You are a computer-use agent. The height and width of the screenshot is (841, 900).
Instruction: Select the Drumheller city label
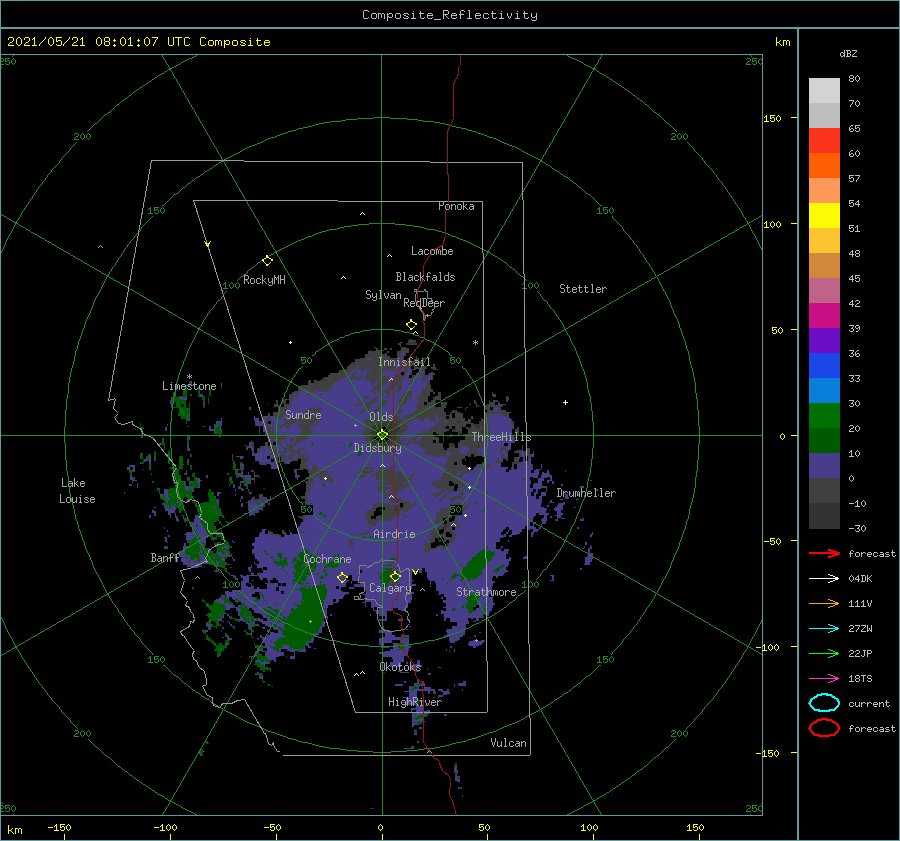(586, 493)
